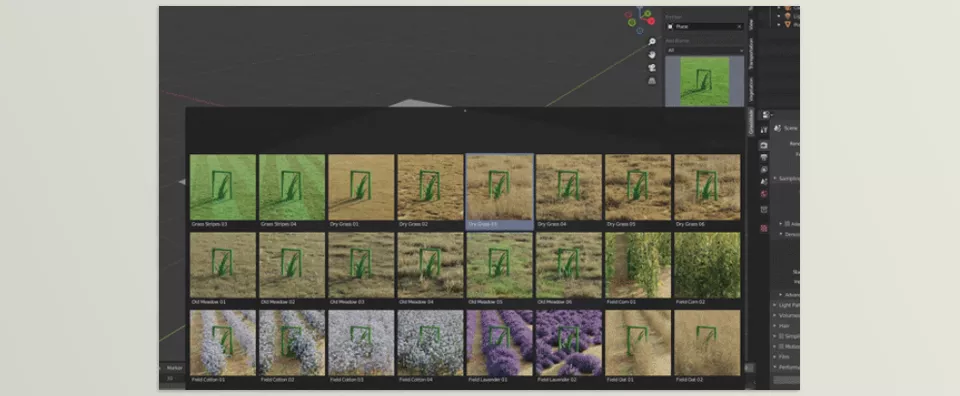
Task: Open the Tool properties tab icon
Action: pyautogui.click(x=763, y=130)
